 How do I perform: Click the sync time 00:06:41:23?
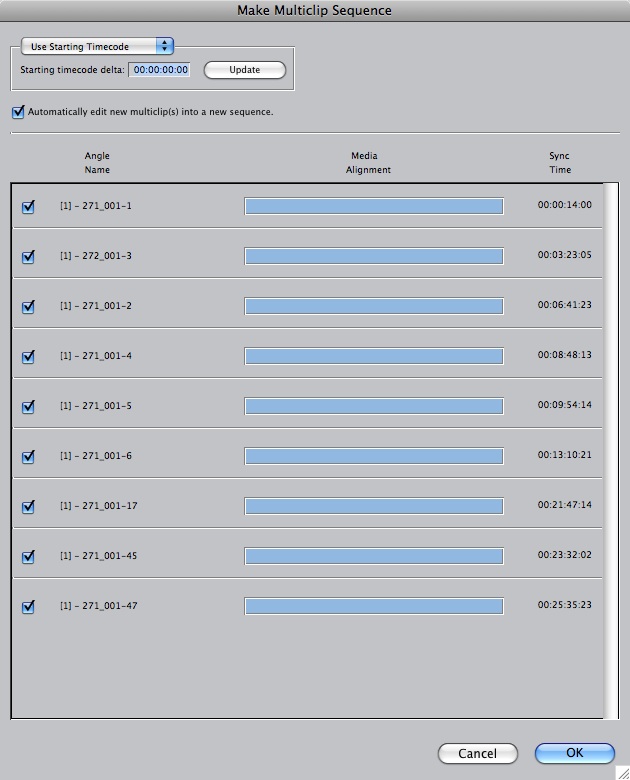(x=564, y=304)
